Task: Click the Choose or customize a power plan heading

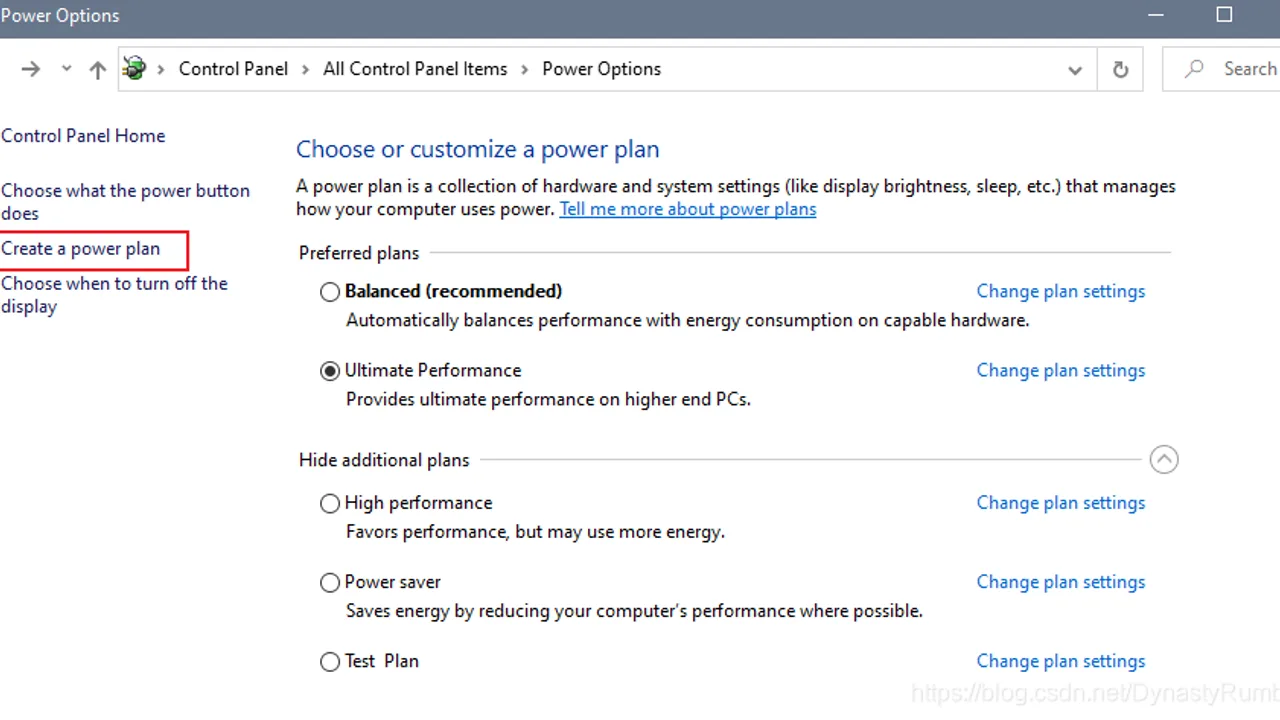Action: (478, 150)
